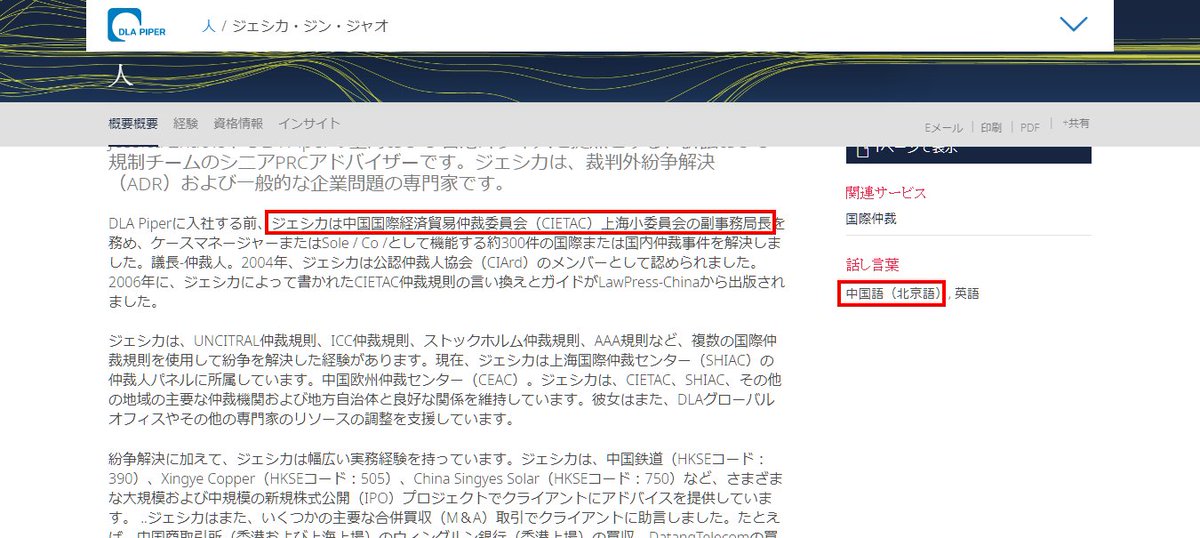Viewport: 1200px width, 538px height.
Task: Click the 英語 language text
Action: tap(967, 294)
